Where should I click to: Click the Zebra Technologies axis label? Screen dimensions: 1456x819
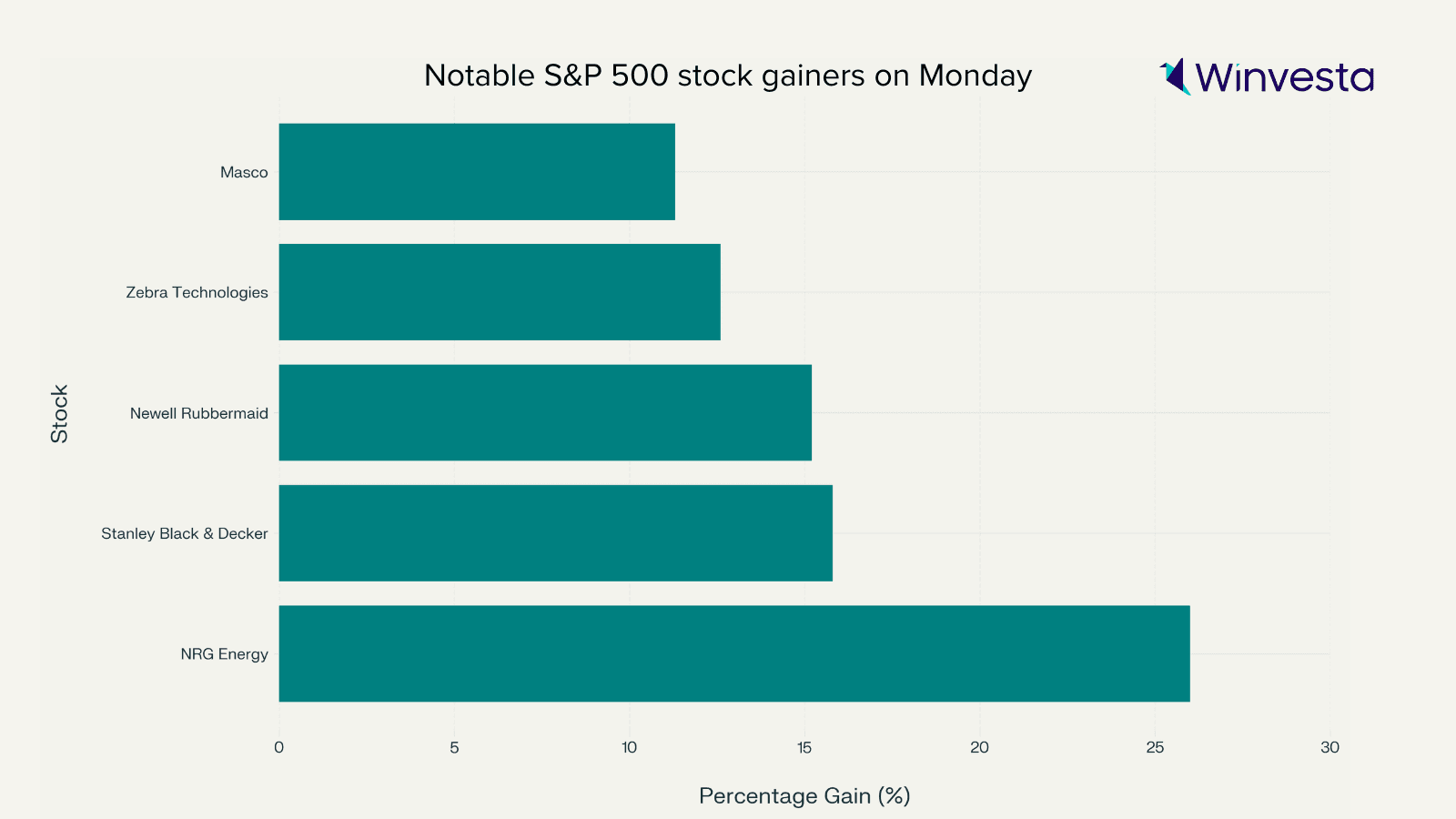tap(197, 292)
